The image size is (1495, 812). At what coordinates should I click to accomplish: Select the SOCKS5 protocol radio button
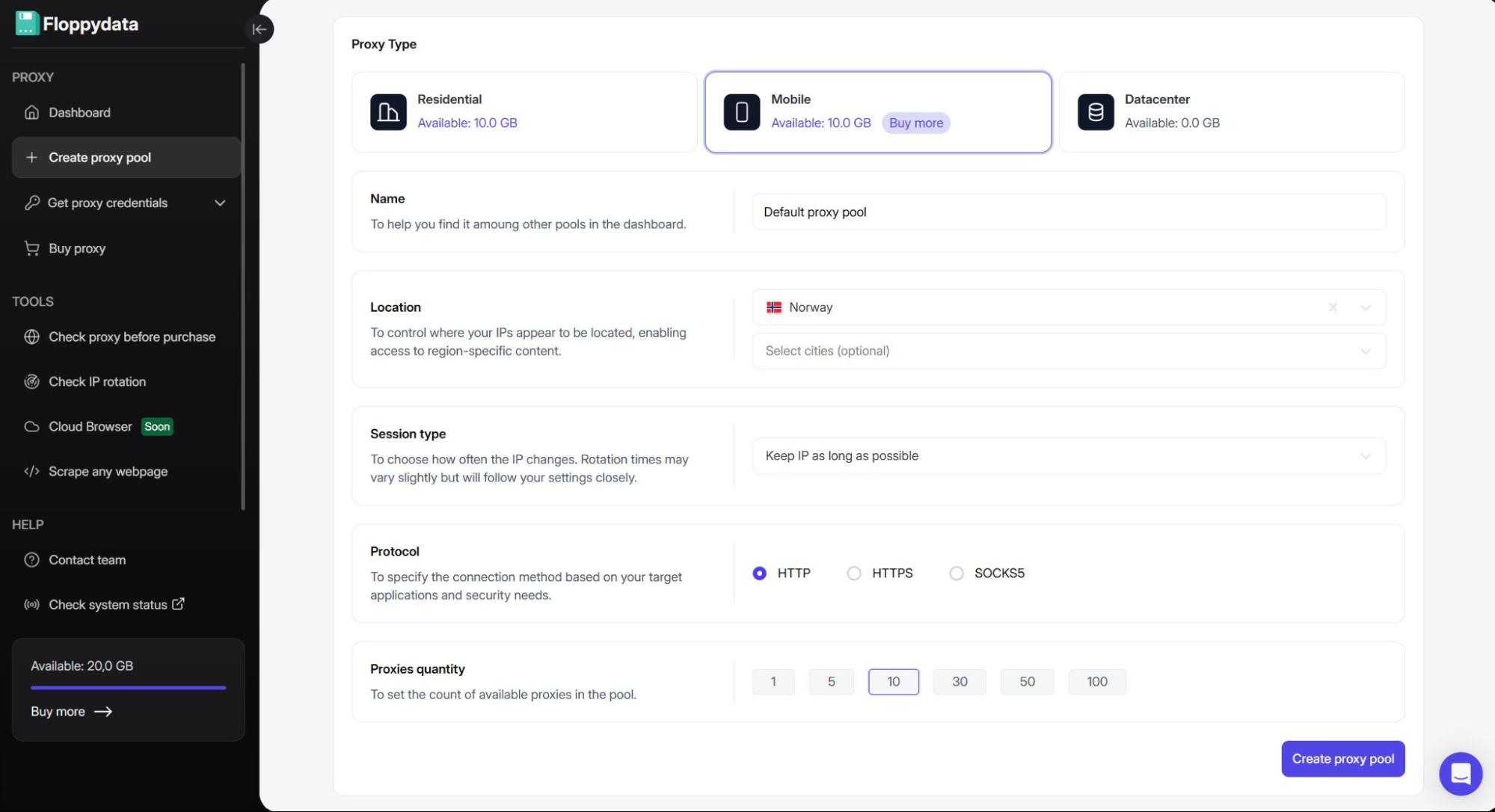click(956, 573)
